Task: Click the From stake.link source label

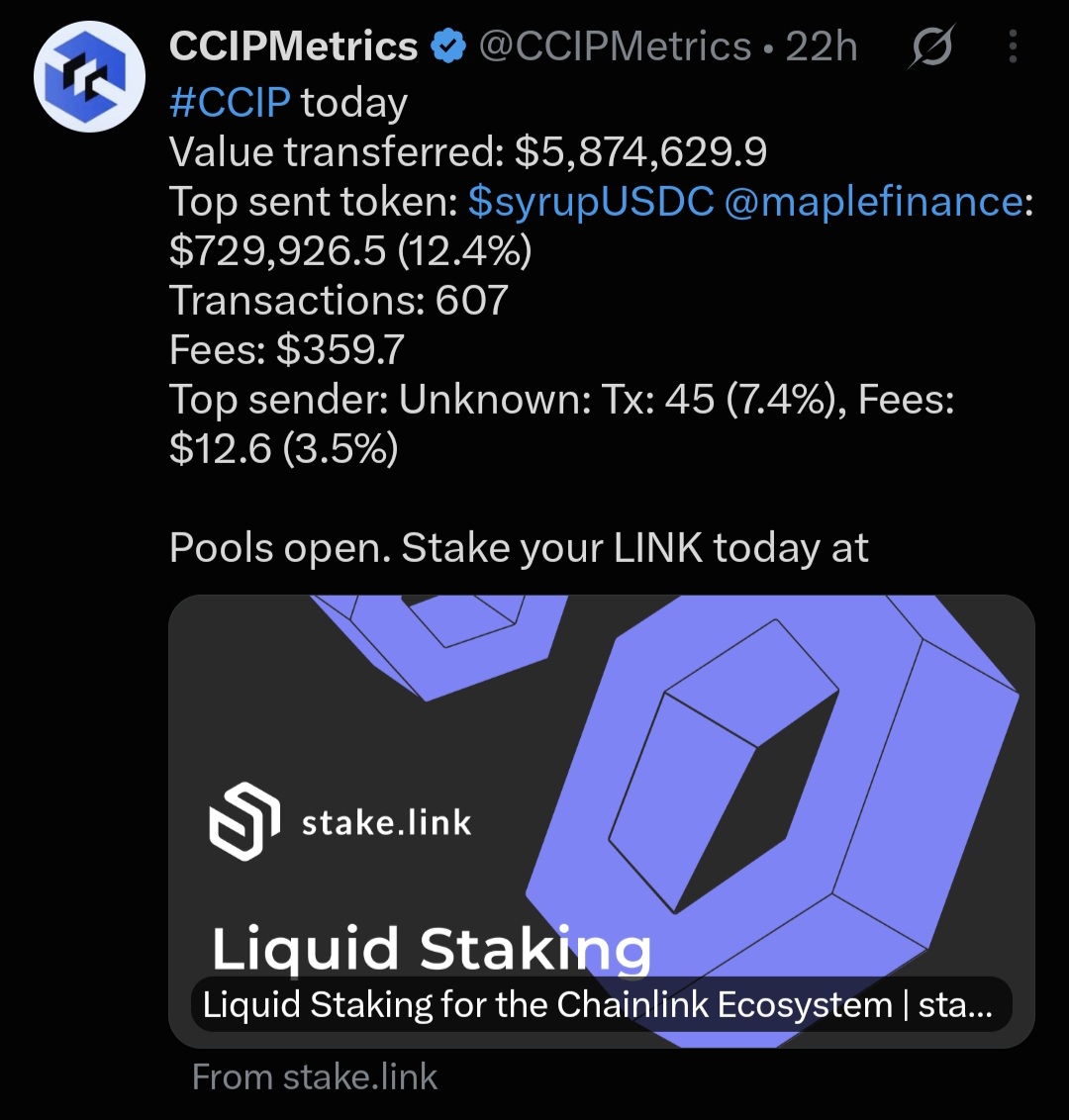Action: tap(315, 1077)
